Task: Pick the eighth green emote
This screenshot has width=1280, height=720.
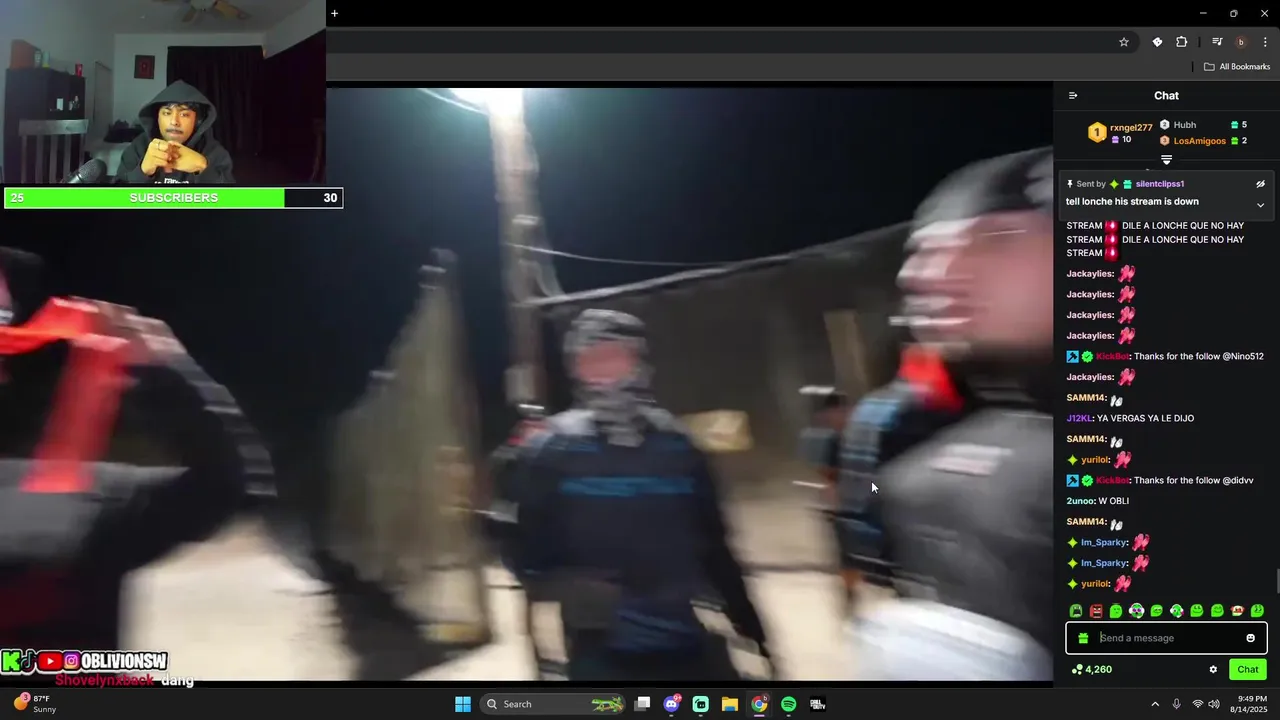Action: click(1217, 611)
